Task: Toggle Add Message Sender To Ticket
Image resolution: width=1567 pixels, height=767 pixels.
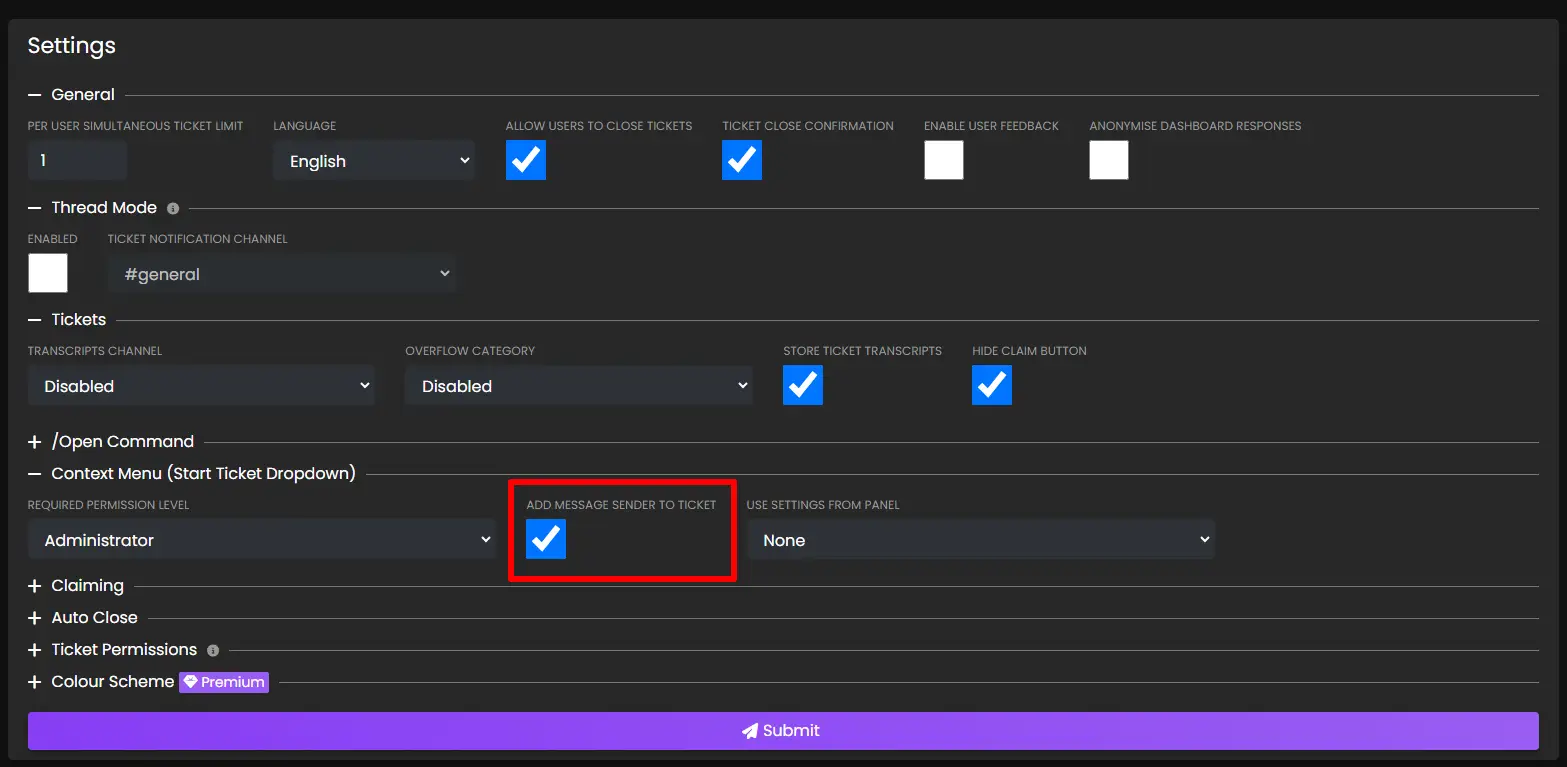Action: tap(546, 539)
